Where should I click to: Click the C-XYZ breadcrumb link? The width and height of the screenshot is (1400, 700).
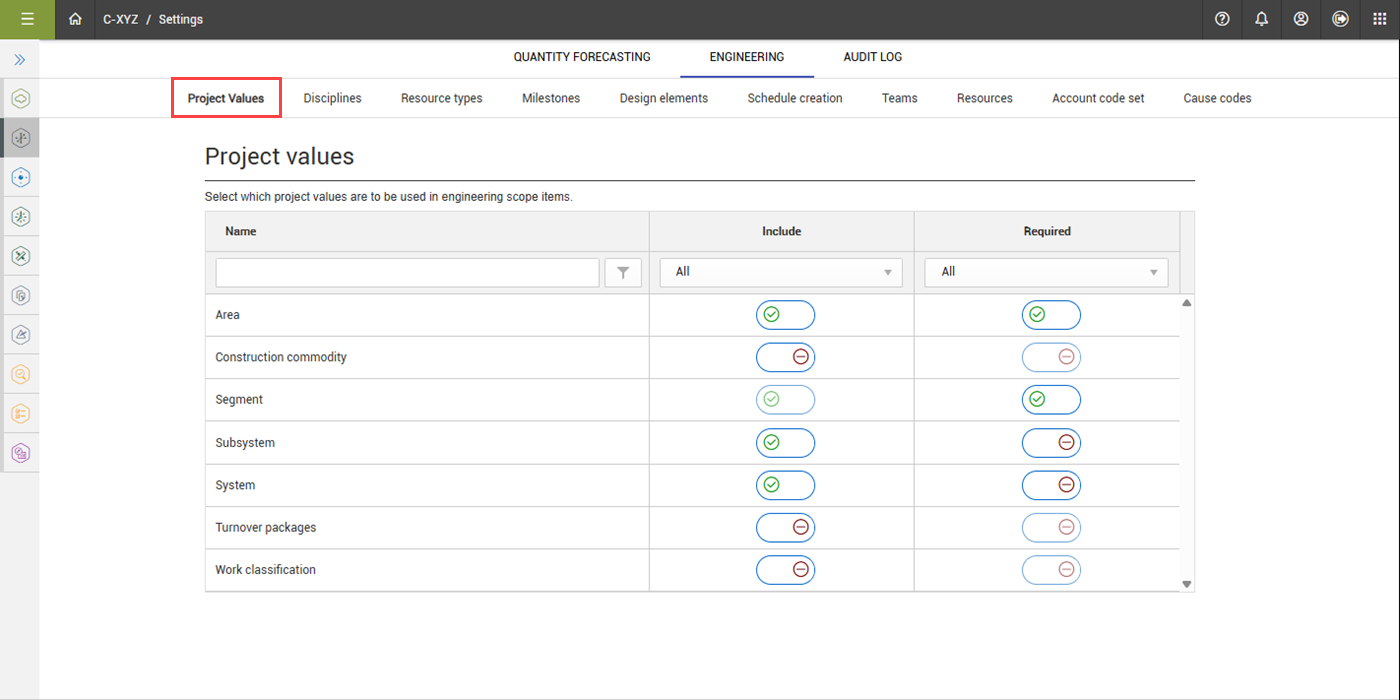(120, 19)
